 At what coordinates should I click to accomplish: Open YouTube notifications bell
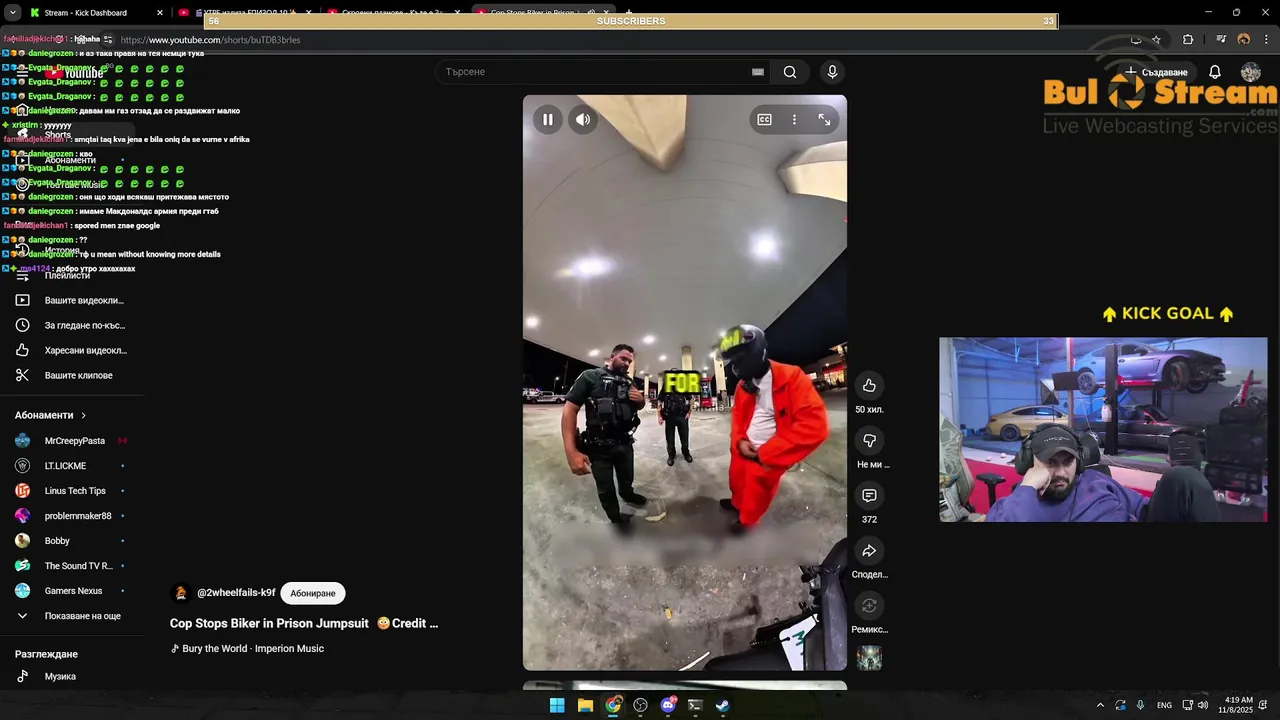[x=1215, y=72]
